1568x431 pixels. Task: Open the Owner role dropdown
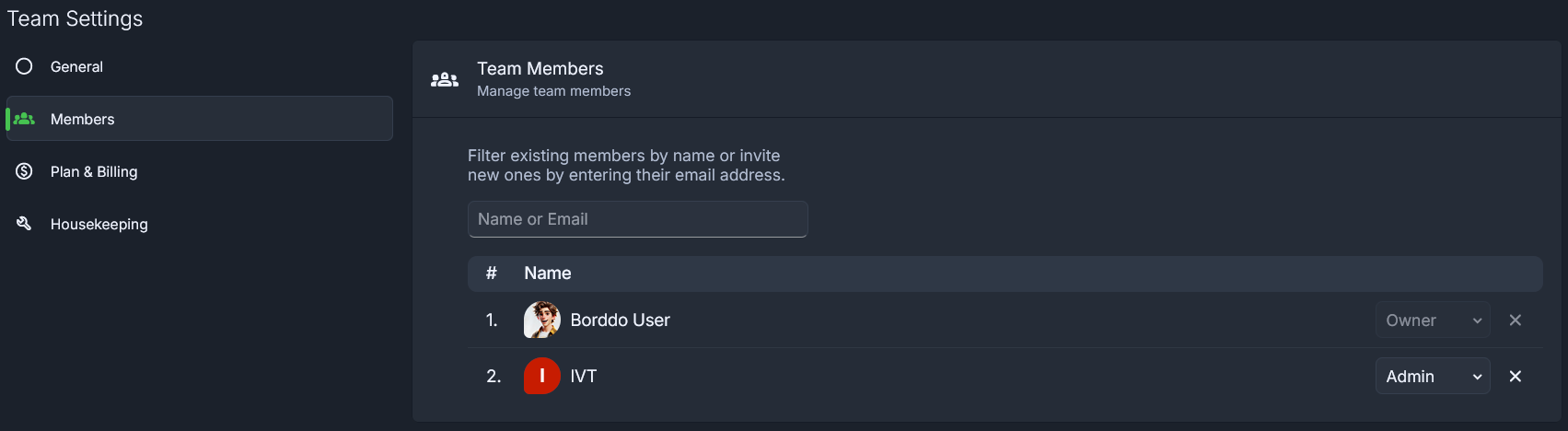(1433, 320)
